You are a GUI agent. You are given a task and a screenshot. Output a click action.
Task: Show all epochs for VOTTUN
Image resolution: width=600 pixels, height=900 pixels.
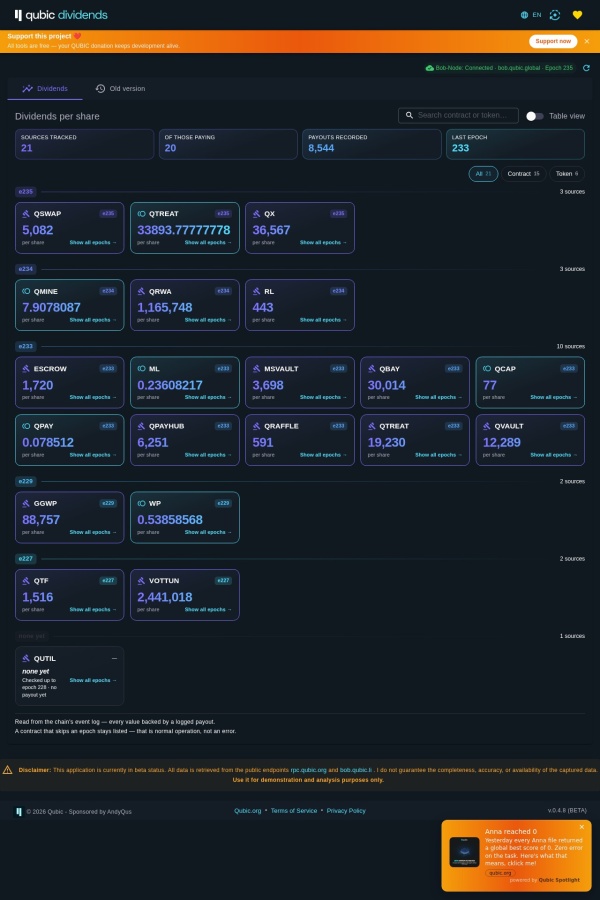208,610
